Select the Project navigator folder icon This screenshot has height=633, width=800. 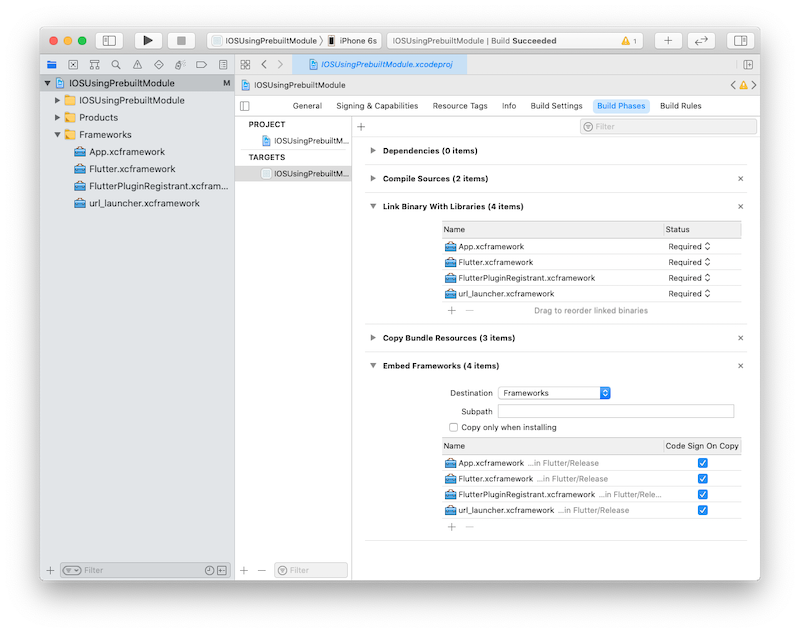click(x=52, y=64)
